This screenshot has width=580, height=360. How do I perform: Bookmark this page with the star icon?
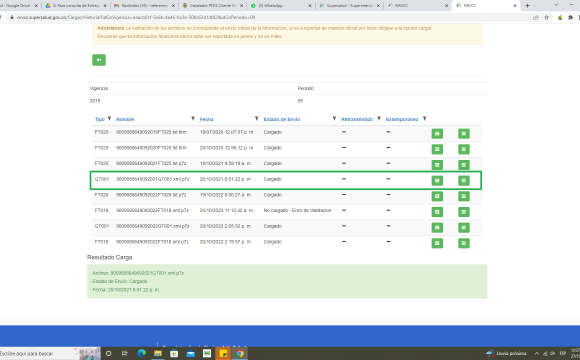(546, 17)
